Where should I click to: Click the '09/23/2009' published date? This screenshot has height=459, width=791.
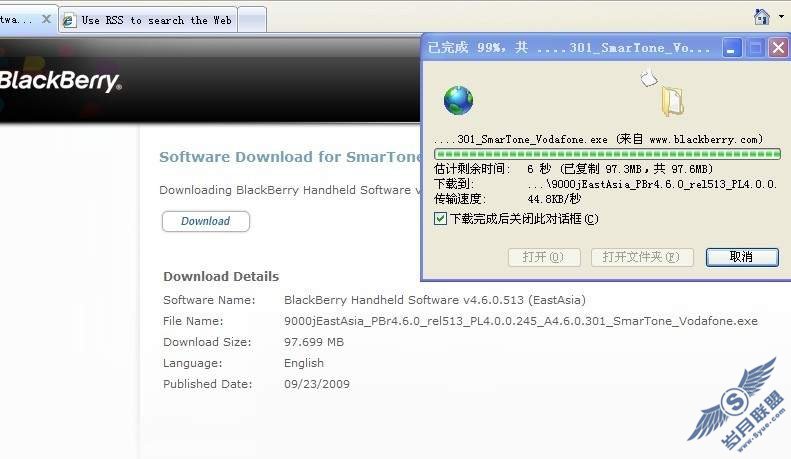(x=317, y=384)
